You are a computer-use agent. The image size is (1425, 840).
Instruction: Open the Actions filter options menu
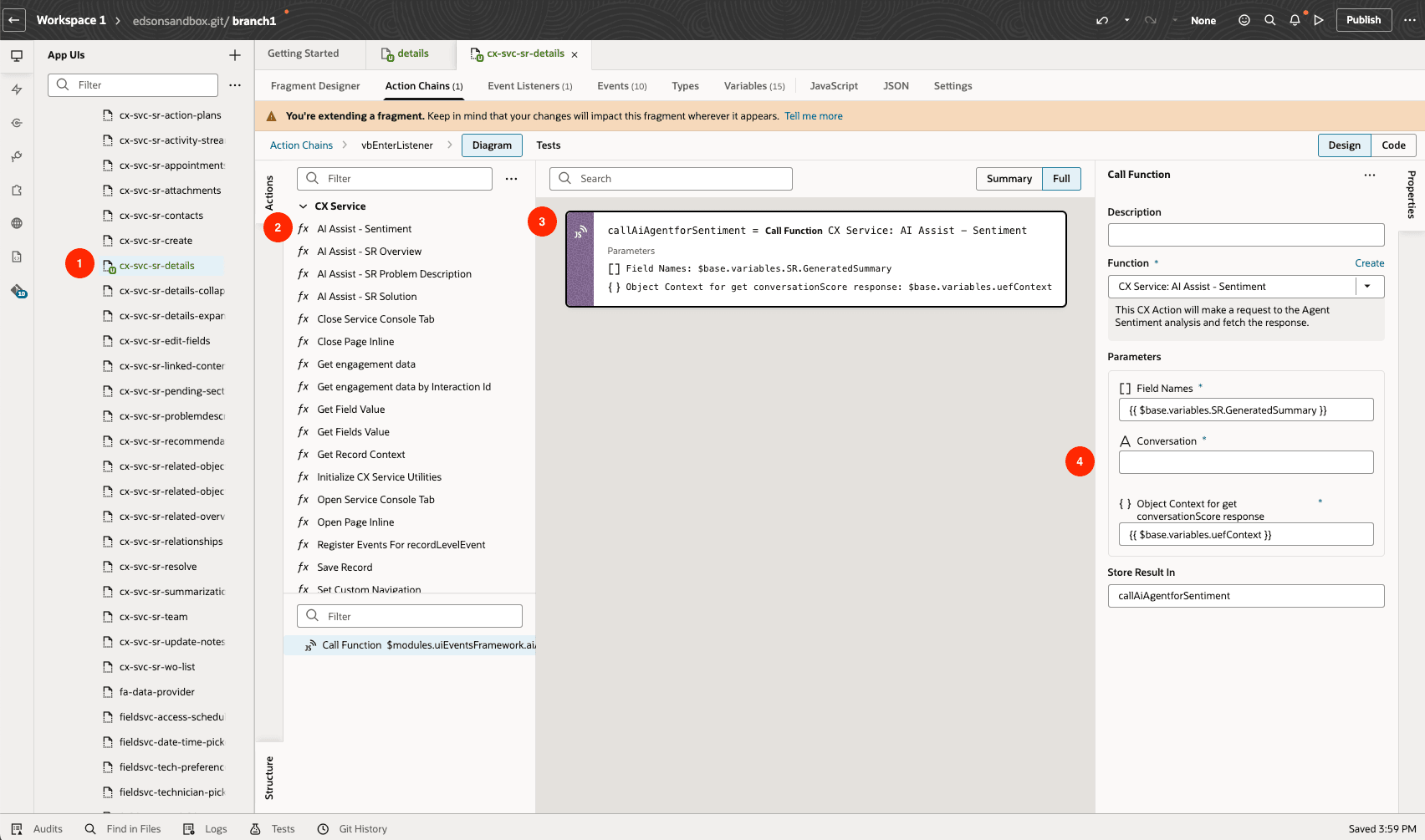(x=512, y=179)
